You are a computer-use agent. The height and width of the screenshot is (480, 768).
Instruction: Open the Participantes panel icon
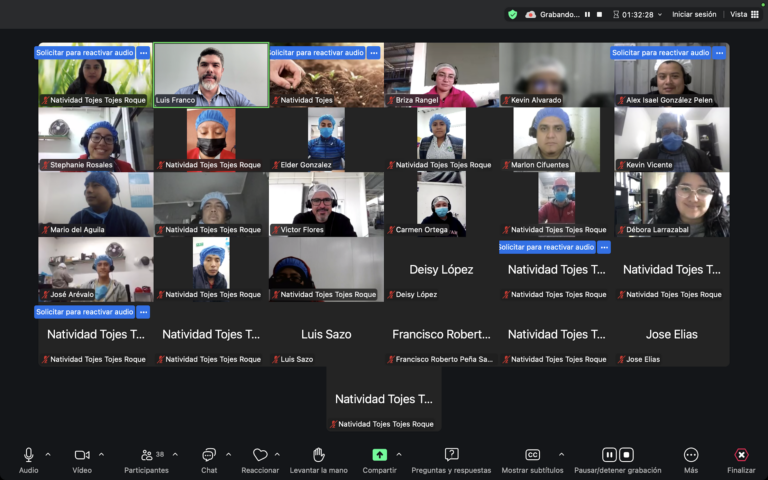(x=146, y=455)
